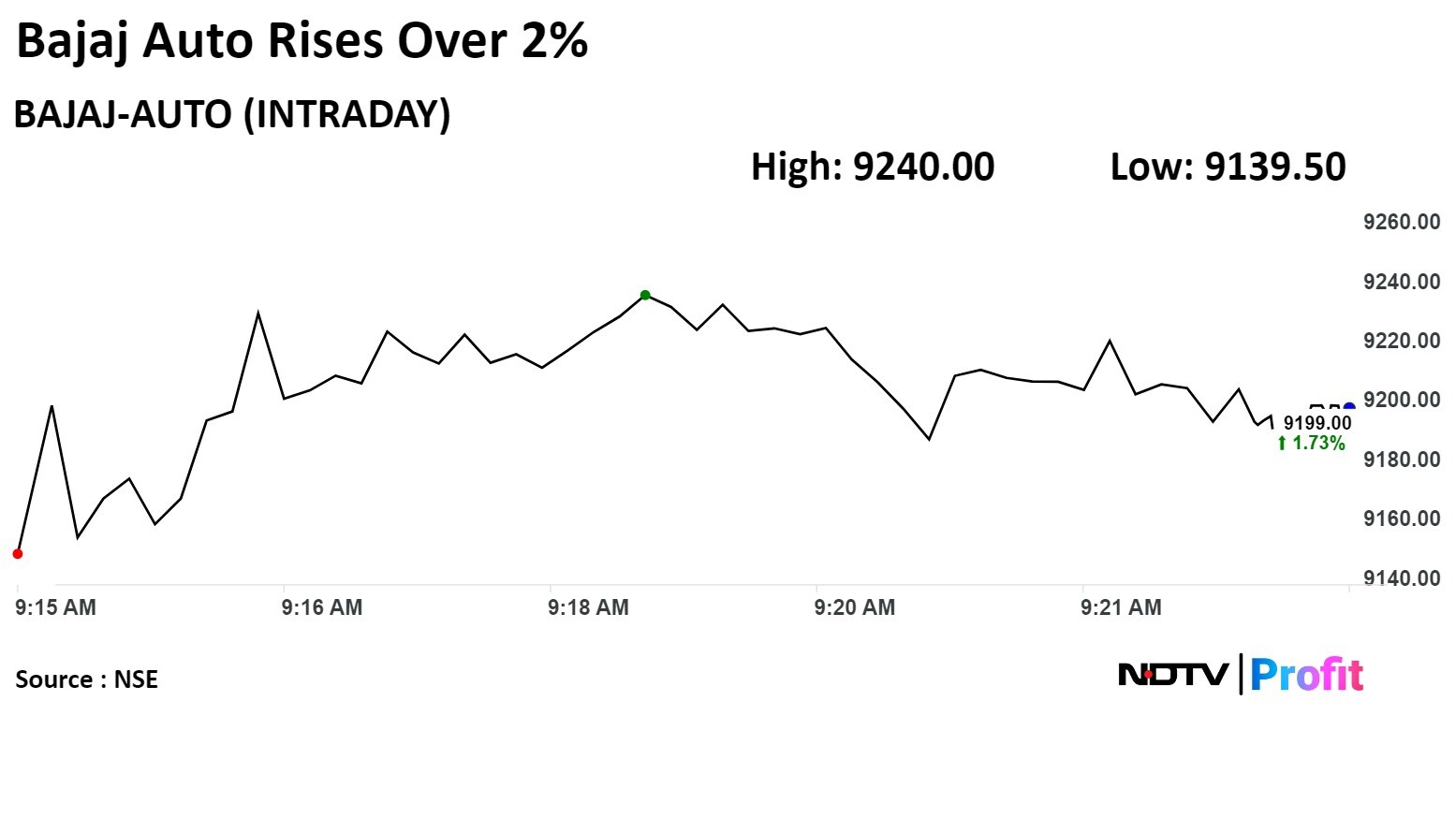Image resolution: width=1456 pixels, height=818 pixels.
Task: Click the 9:16 AM axis label
Action: click(321, 607)
